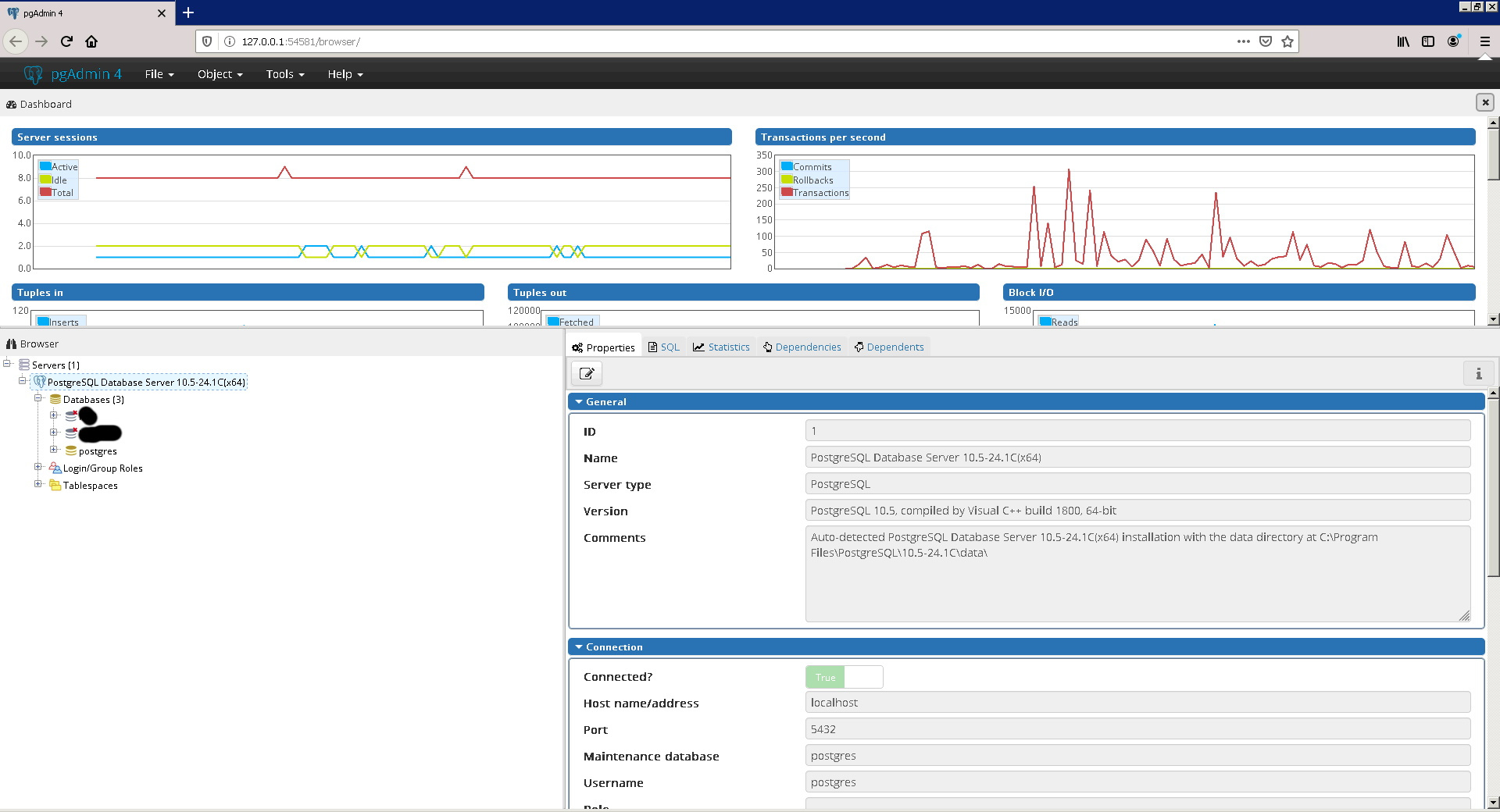Click the Commits legend color swatch

coord(787,166)
